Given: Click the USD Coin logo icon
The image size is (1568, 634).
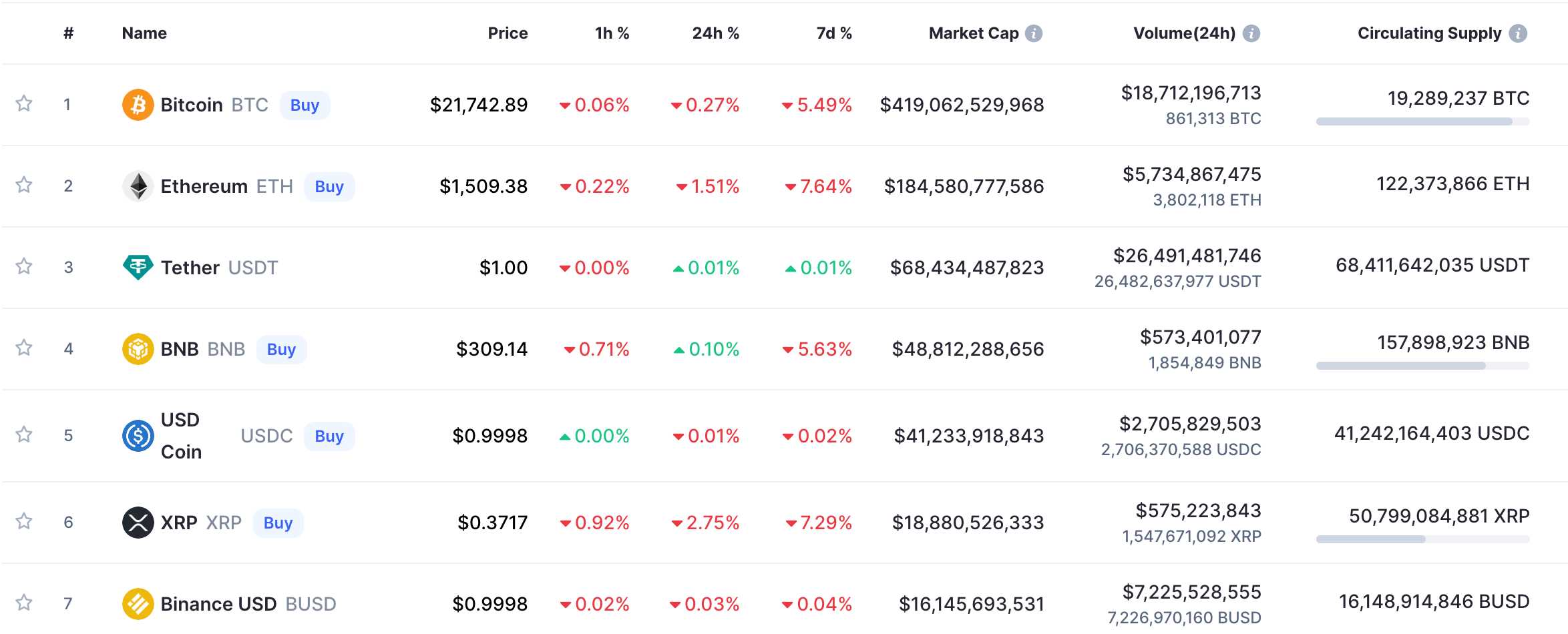Looking at the screenshot, I should point(138,436).
